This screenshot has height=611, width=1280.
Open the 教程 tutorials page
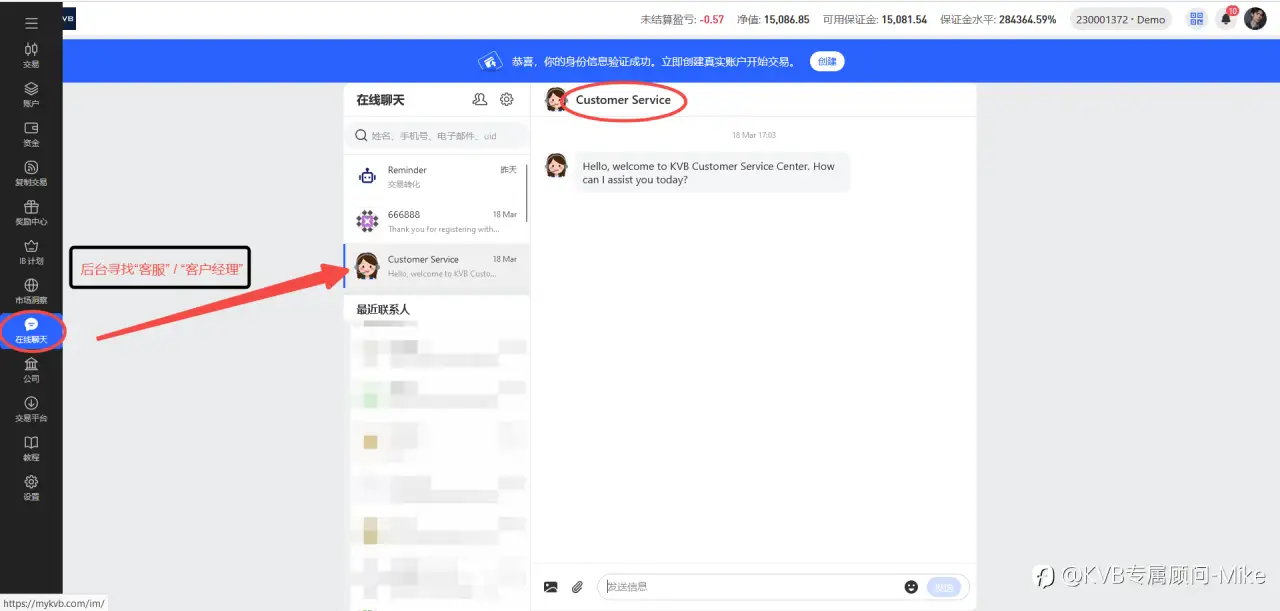point(31,448)
